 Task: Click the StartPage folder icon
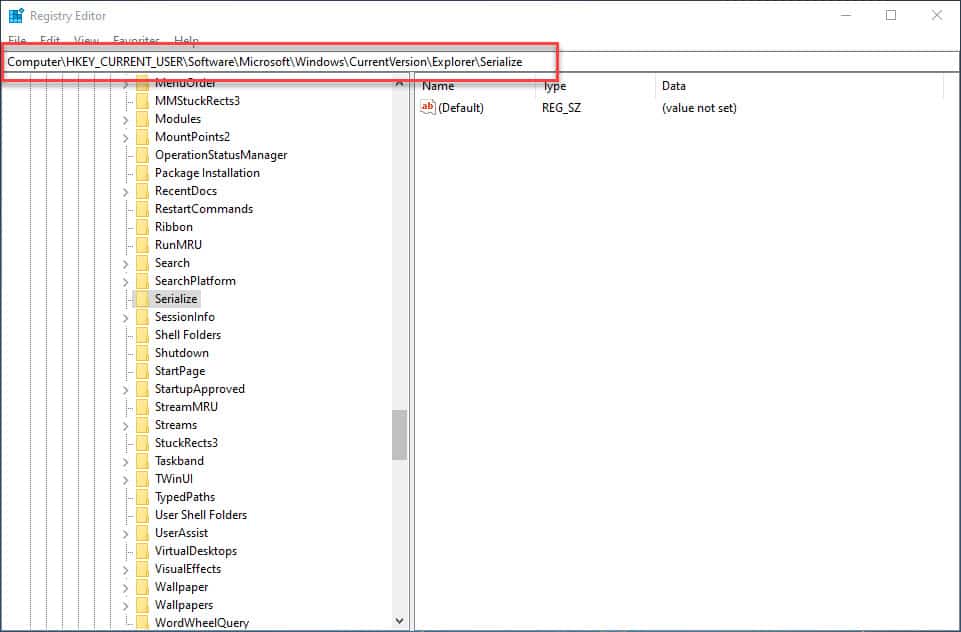coord(142,371)
